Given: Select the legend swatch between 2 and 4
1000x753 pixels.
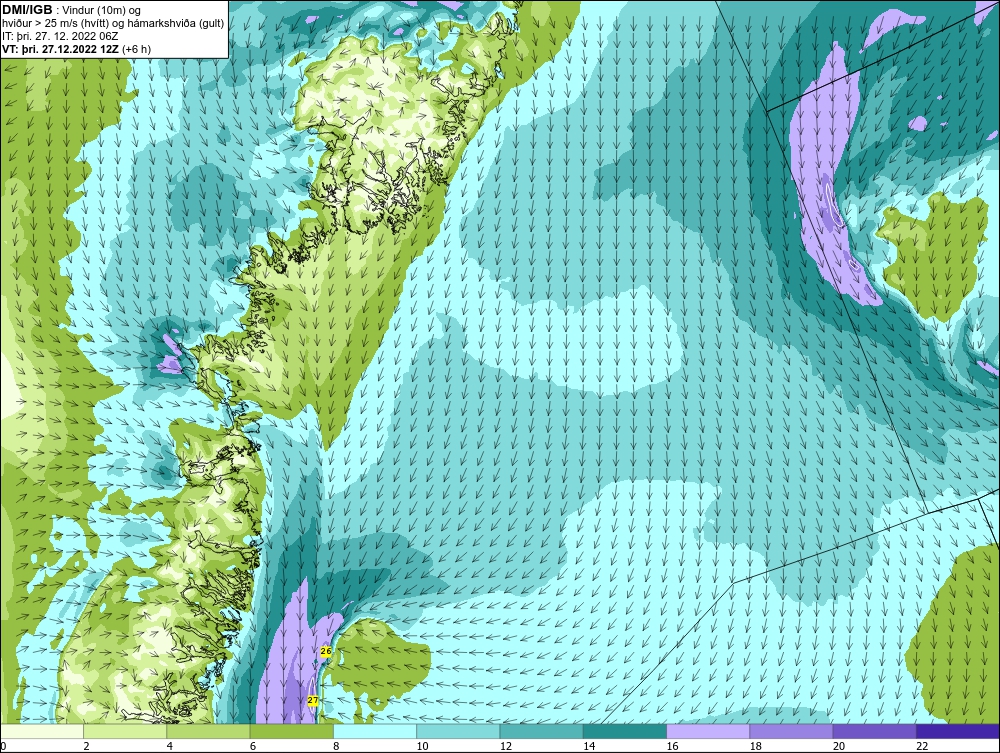Looking at the screenshot, I should tap(125, 731).
